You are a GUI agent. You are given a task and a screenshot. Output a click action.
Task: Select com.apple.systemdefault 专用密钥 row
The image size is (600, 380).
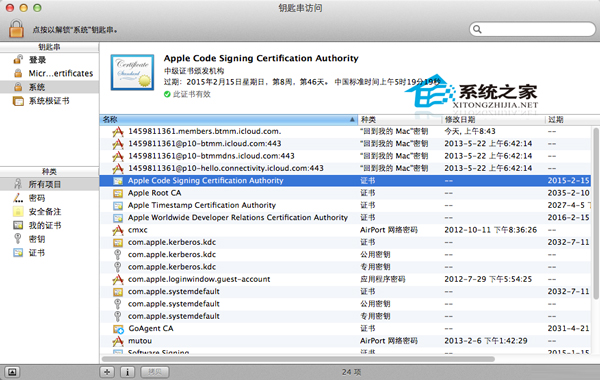coord(345,316)
